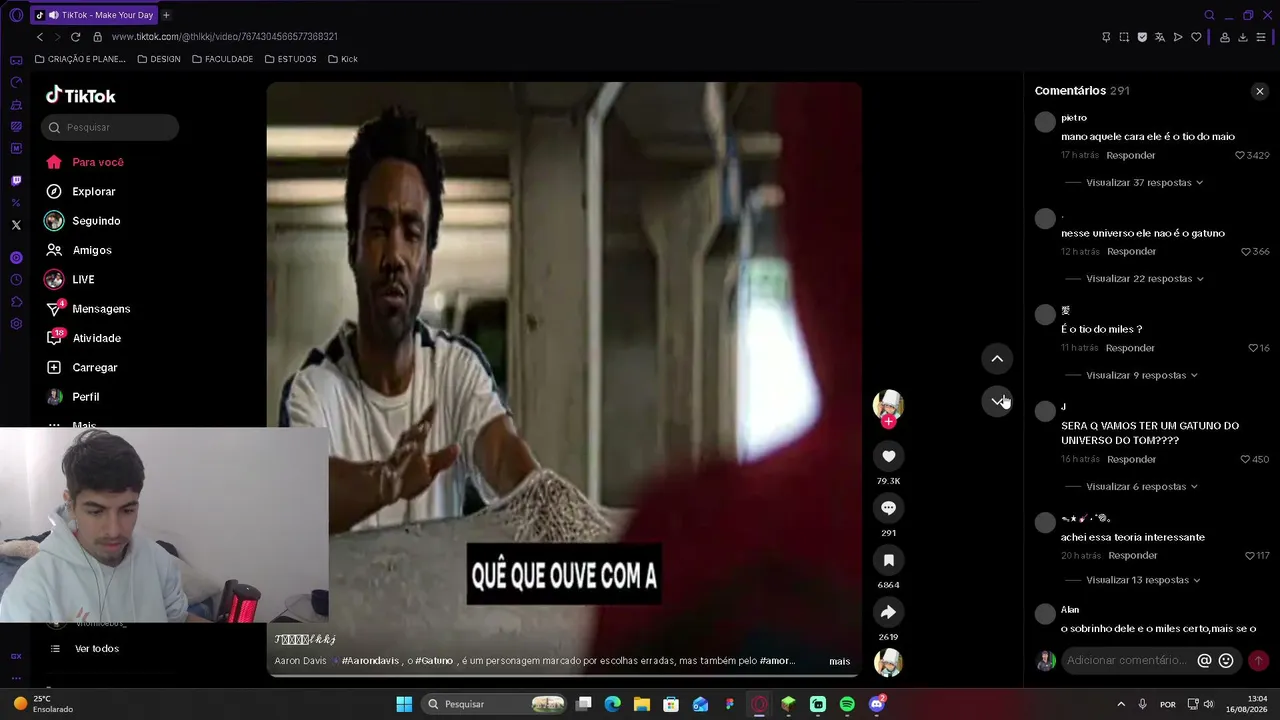Open the emoji picker in comment box
This screenshot has height=720, width=1280.
click(1226, 661)
